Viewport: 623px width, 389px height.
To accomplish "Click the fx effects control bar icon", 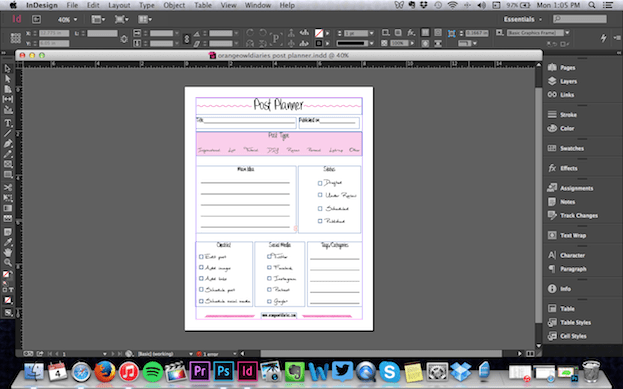I will pos(411,33).
